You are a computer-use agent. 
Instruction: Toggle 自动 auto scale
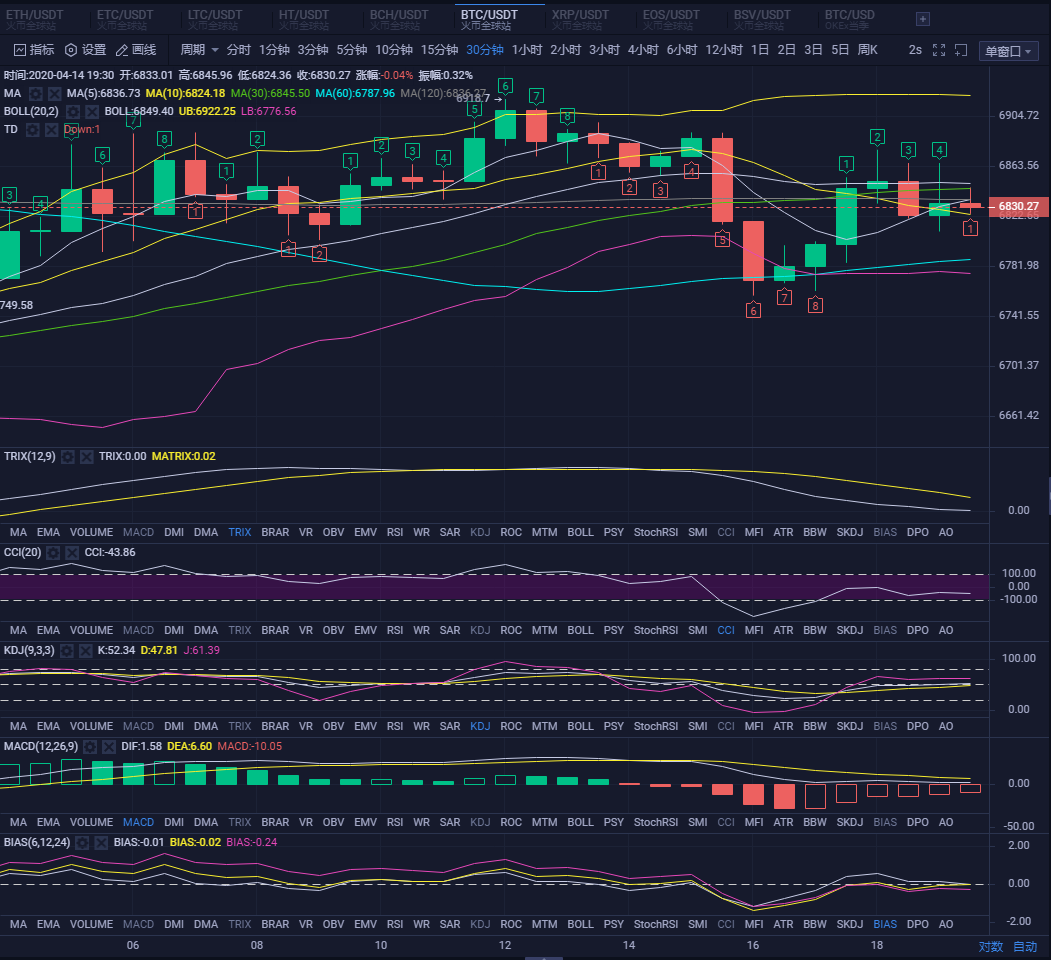pos(1025,947)
